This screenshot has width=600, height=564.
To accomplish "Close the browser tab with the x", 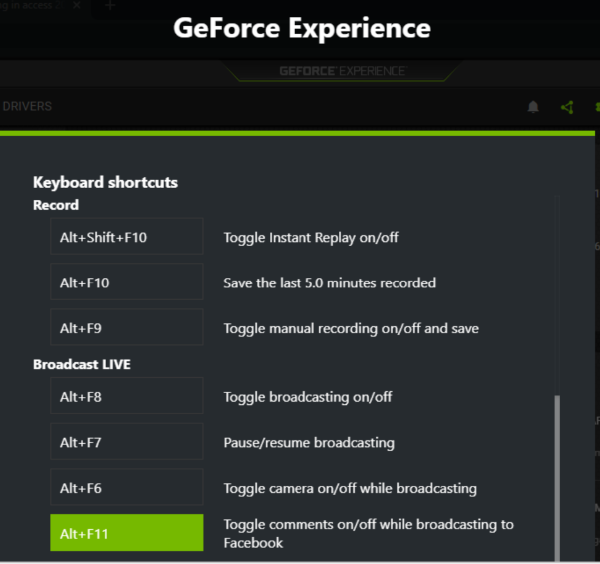I will tap(77, 5).
